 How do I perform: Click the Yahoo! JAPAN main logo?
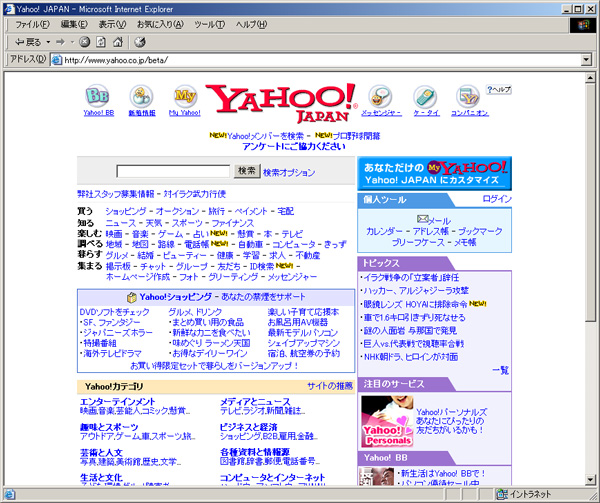pyautogui.click(x=282, y=103)
